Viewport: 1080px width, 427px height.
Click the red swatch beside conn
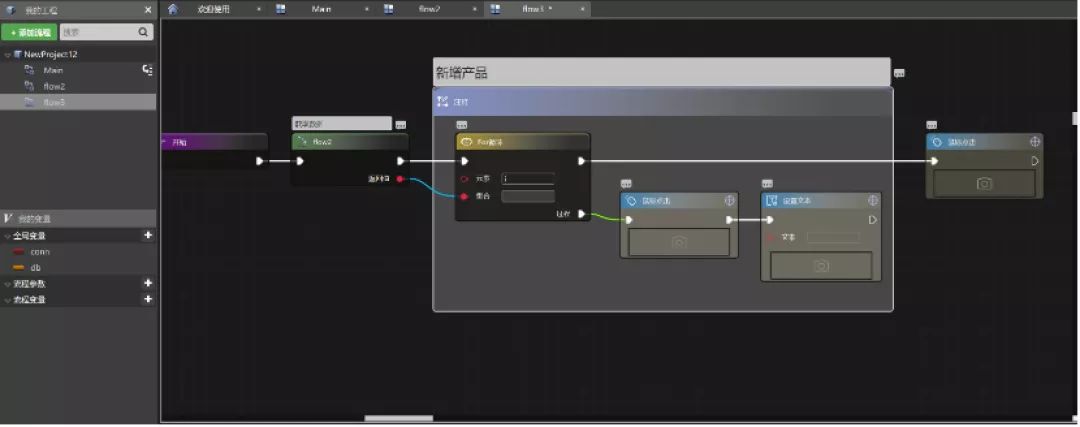pos(19,252)
